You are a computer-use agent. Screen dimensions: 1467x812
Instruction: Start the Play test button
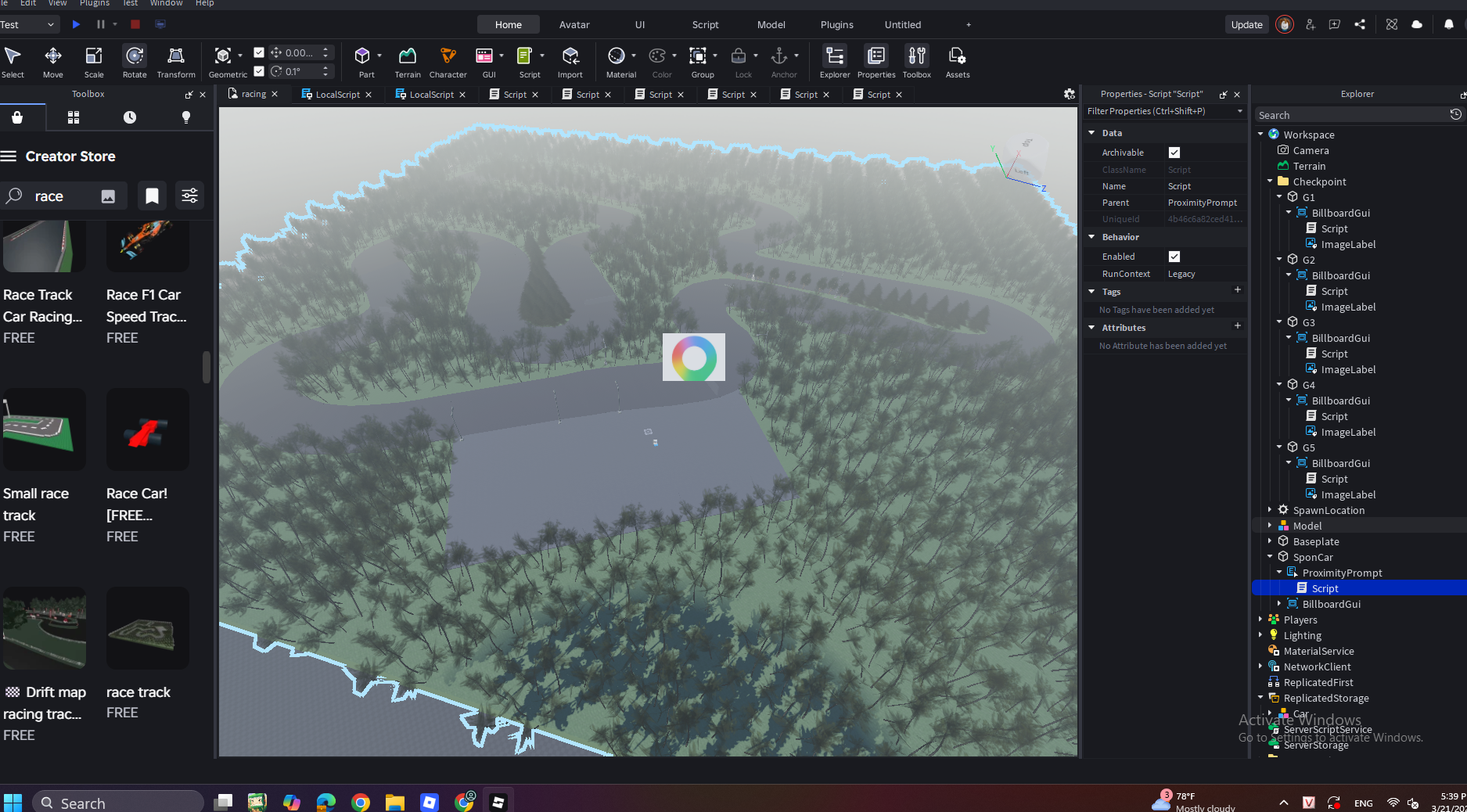click(x=76, y=25)
